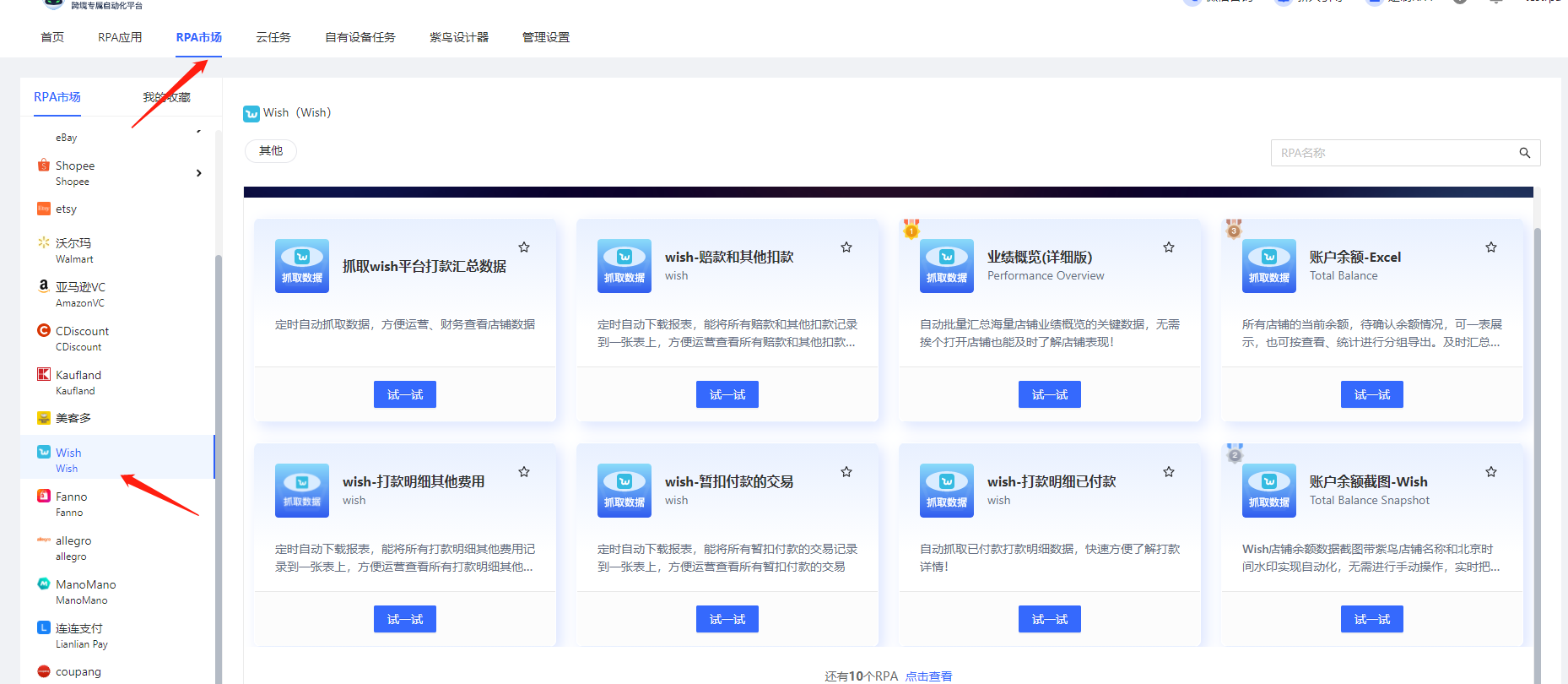Click 试一试 for 账户余额截图-Wish

[1372, 619]
